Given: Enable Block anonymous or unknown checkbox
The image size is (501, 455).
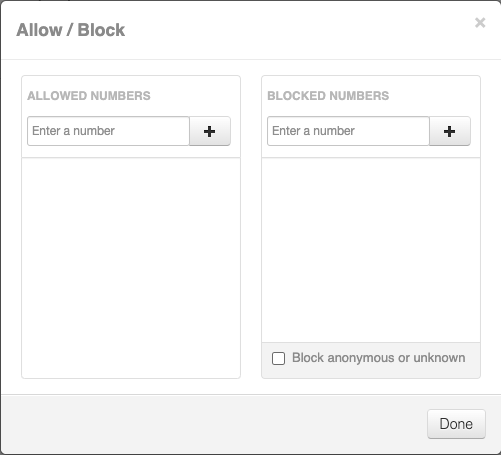Looking at the screenshot, I should click(278, 359).
